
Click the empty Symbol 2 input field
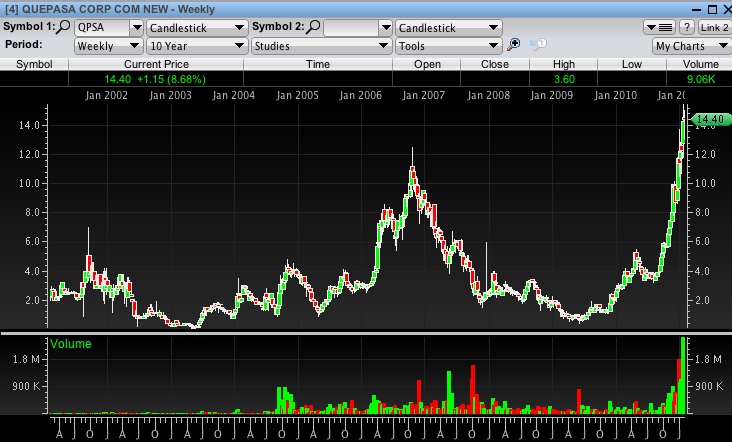(351, 28)
